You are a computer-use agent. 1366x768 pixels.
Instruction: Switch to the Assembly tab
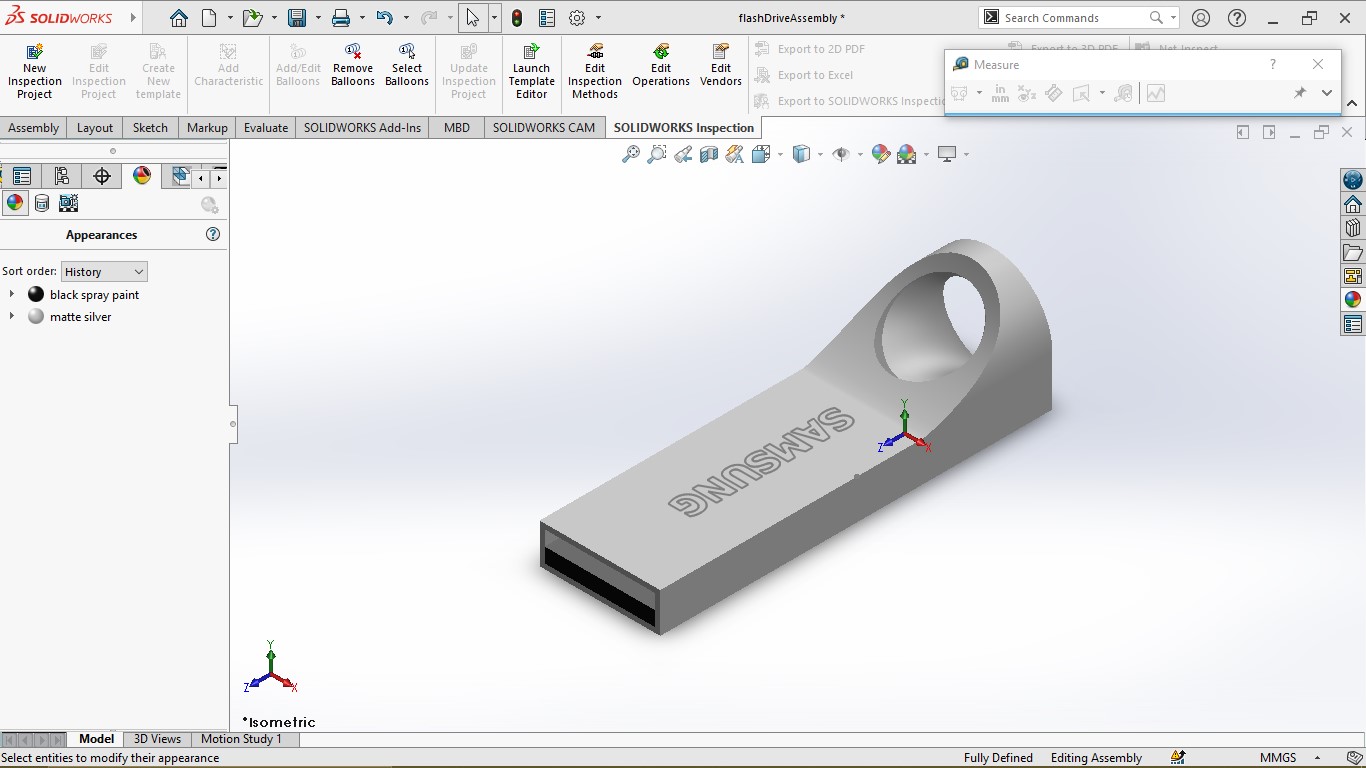[x=34, y=128]
